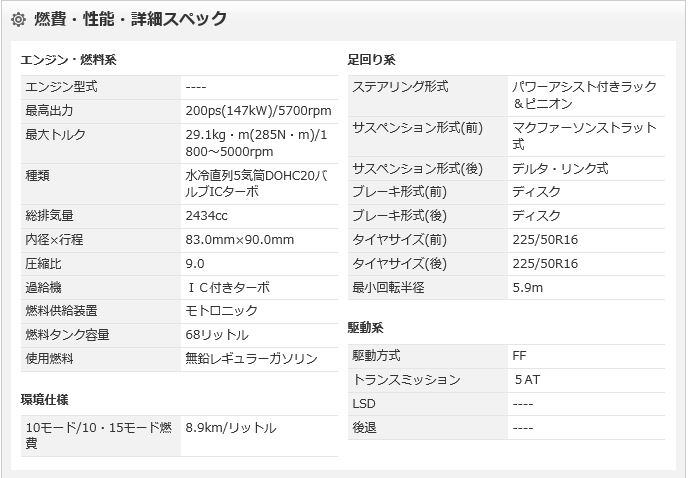The image size is (688, 478).
Task: Click 225/50R16 in the タイヤサイズ(前) row
Action: pyautogui.click(x=545, y=240)
